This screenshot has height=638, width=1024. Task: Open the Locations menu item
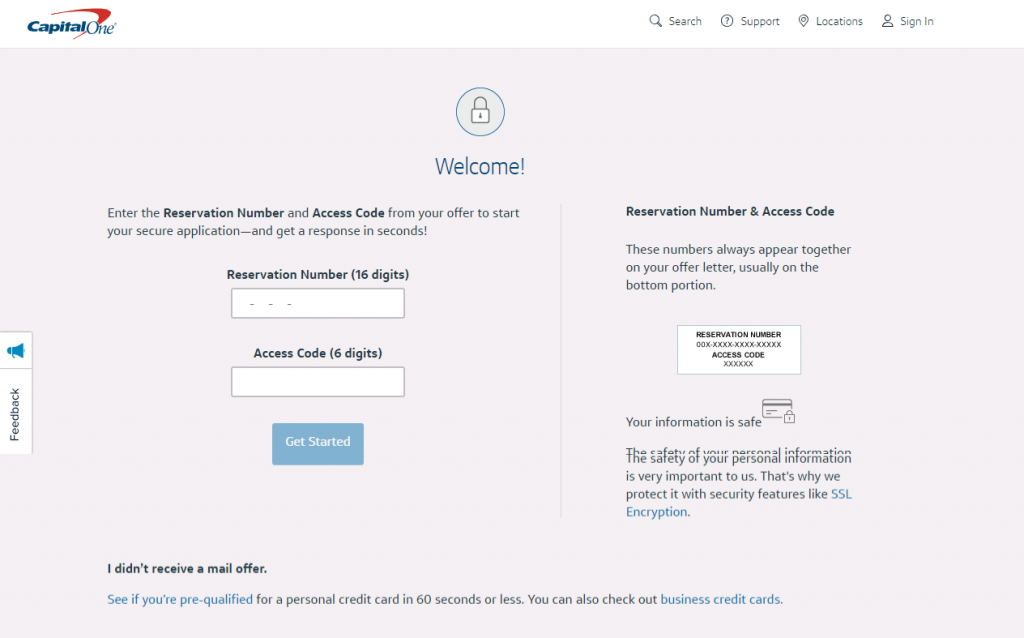pos(831,21)
